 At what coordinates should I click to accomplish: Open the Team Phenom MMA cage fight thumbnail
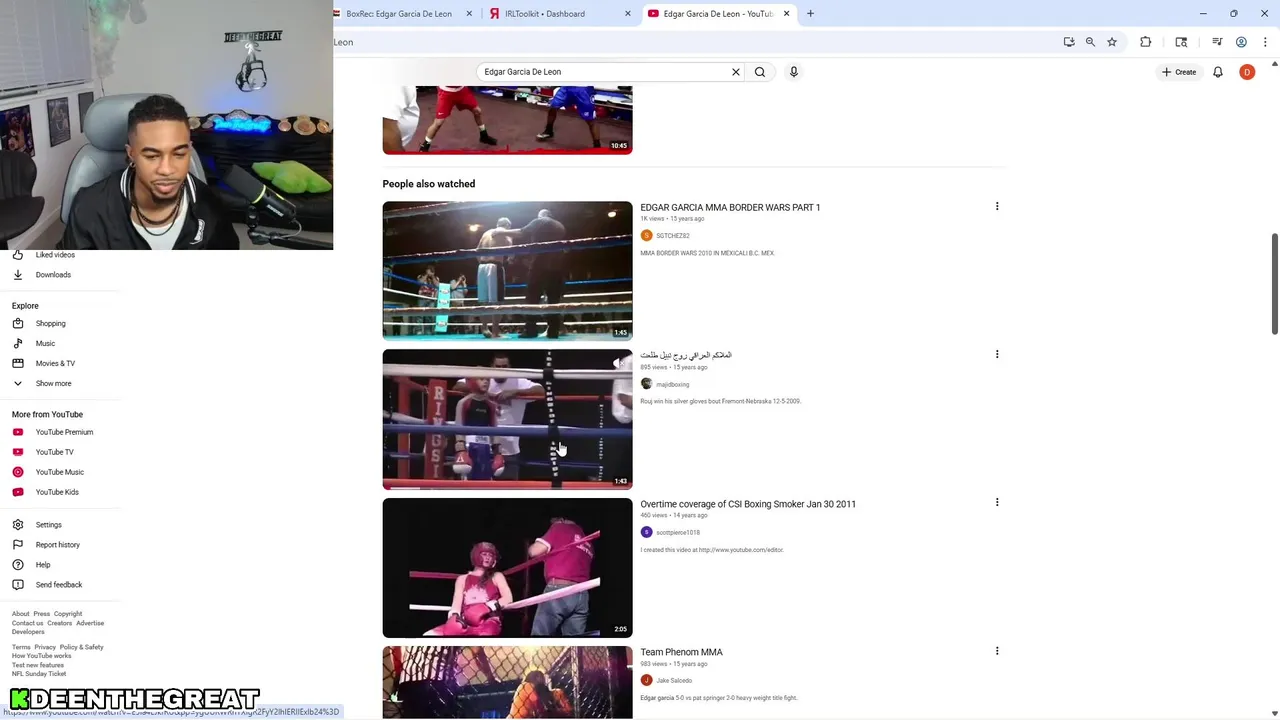pyautogui.click(x=507, y=682)
